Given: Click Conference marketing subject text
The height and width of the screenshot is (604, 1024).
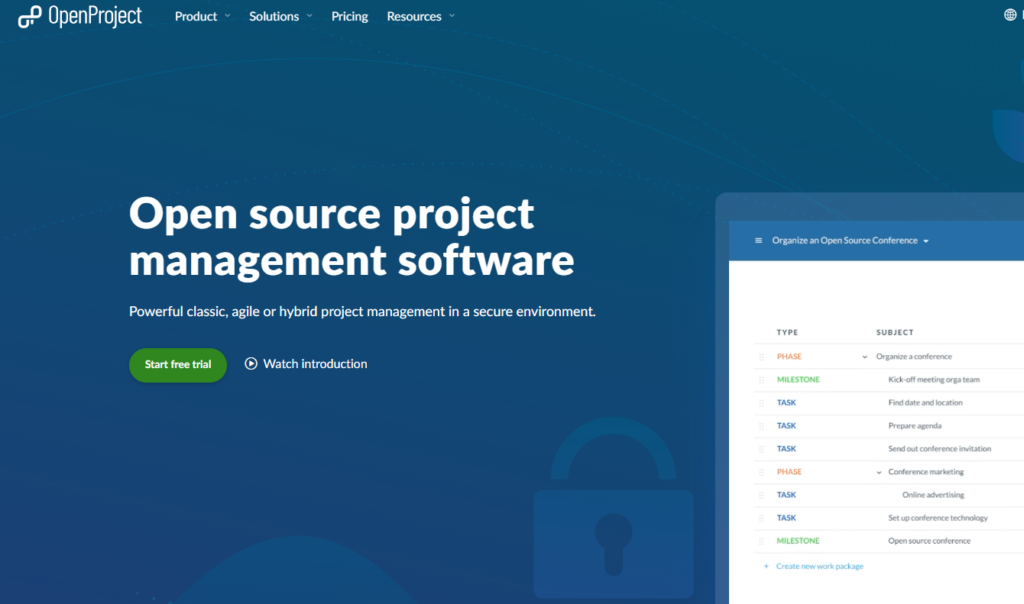Looking at the screenshot, I should pos(925,471).
